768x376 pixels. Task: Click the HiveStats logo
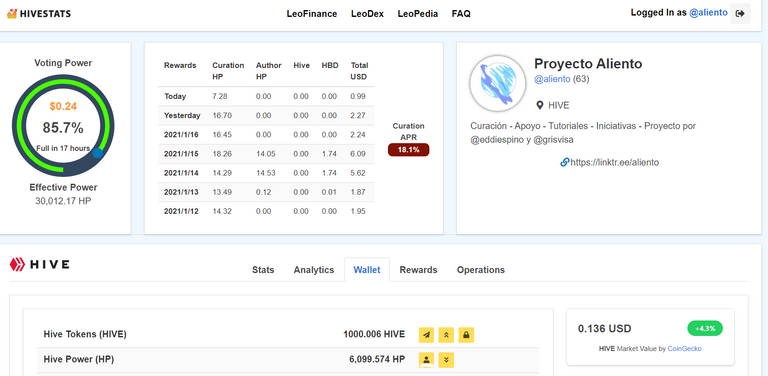click(39, 14)
